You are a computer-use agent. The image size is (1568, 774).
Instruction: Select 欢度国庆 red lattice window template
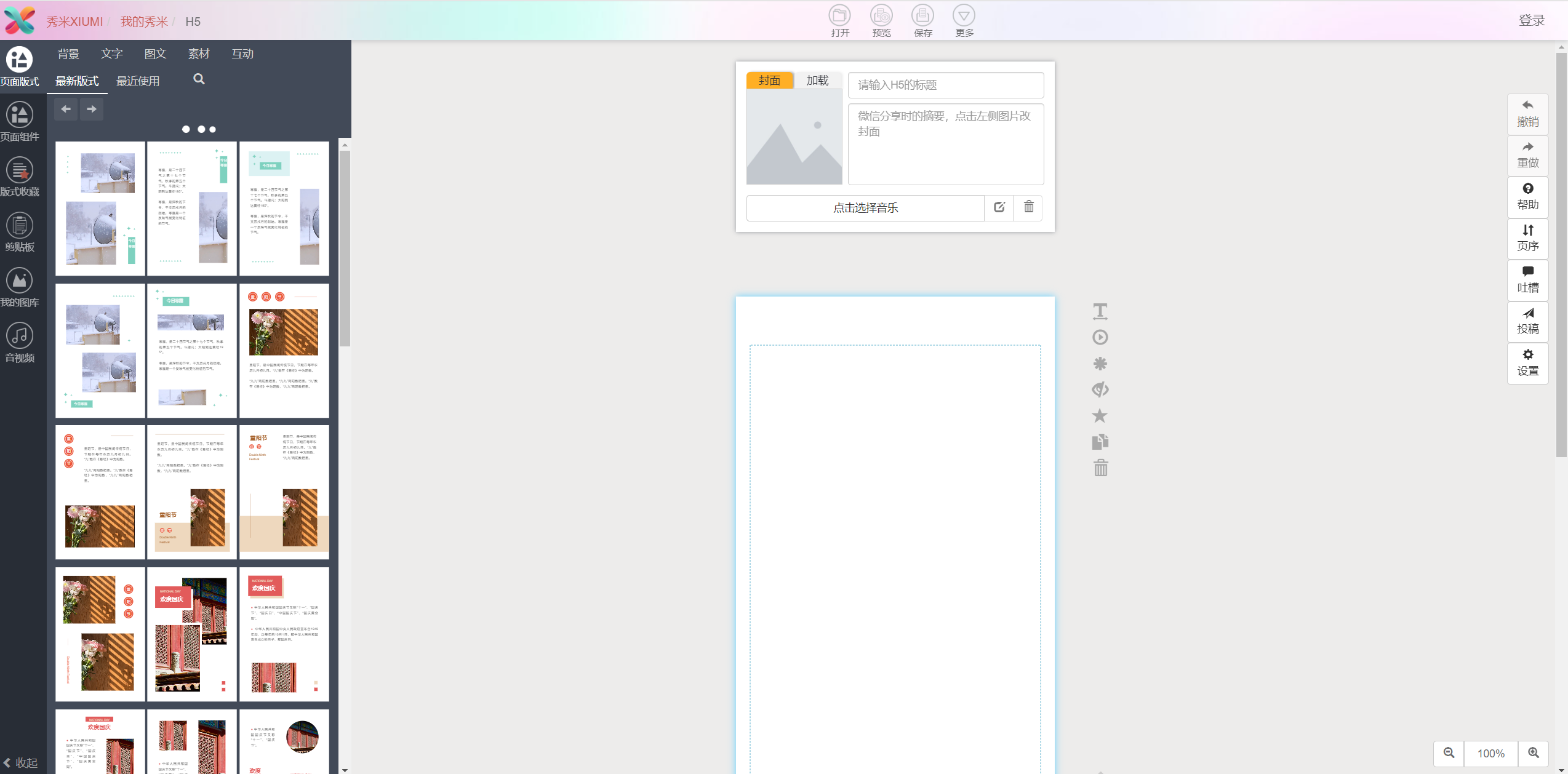point(192,634)
